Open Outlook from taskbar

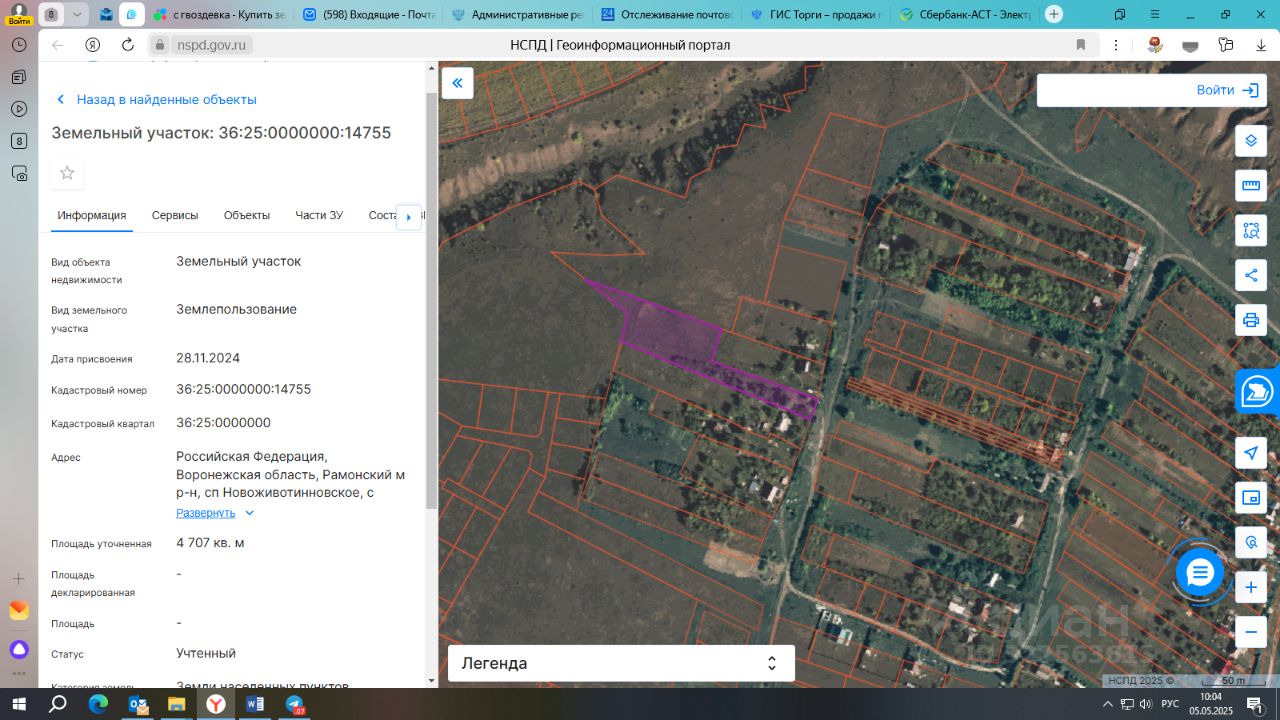[138, 704]
